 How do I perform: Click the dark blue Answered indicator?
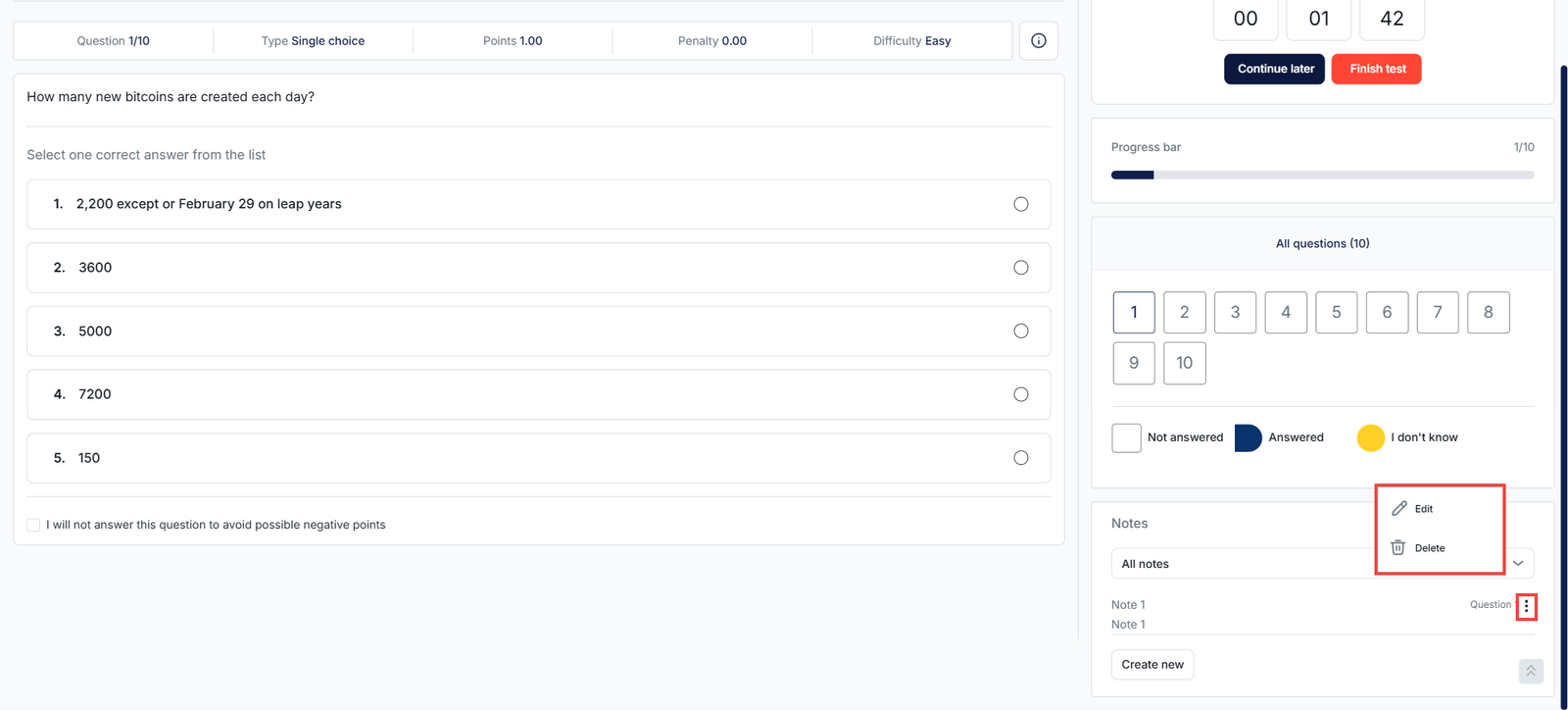(x=1248, y=438)
